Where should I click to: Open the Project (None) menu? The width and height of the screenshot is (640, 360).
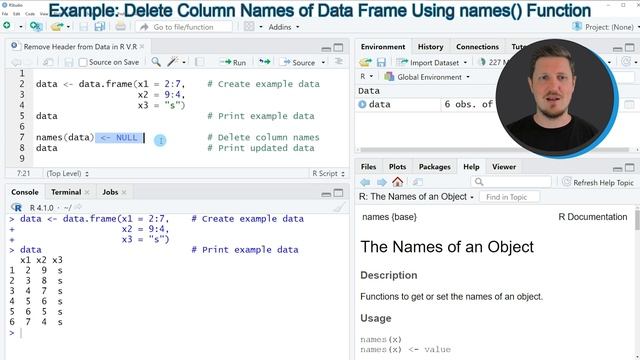[606, 27]
